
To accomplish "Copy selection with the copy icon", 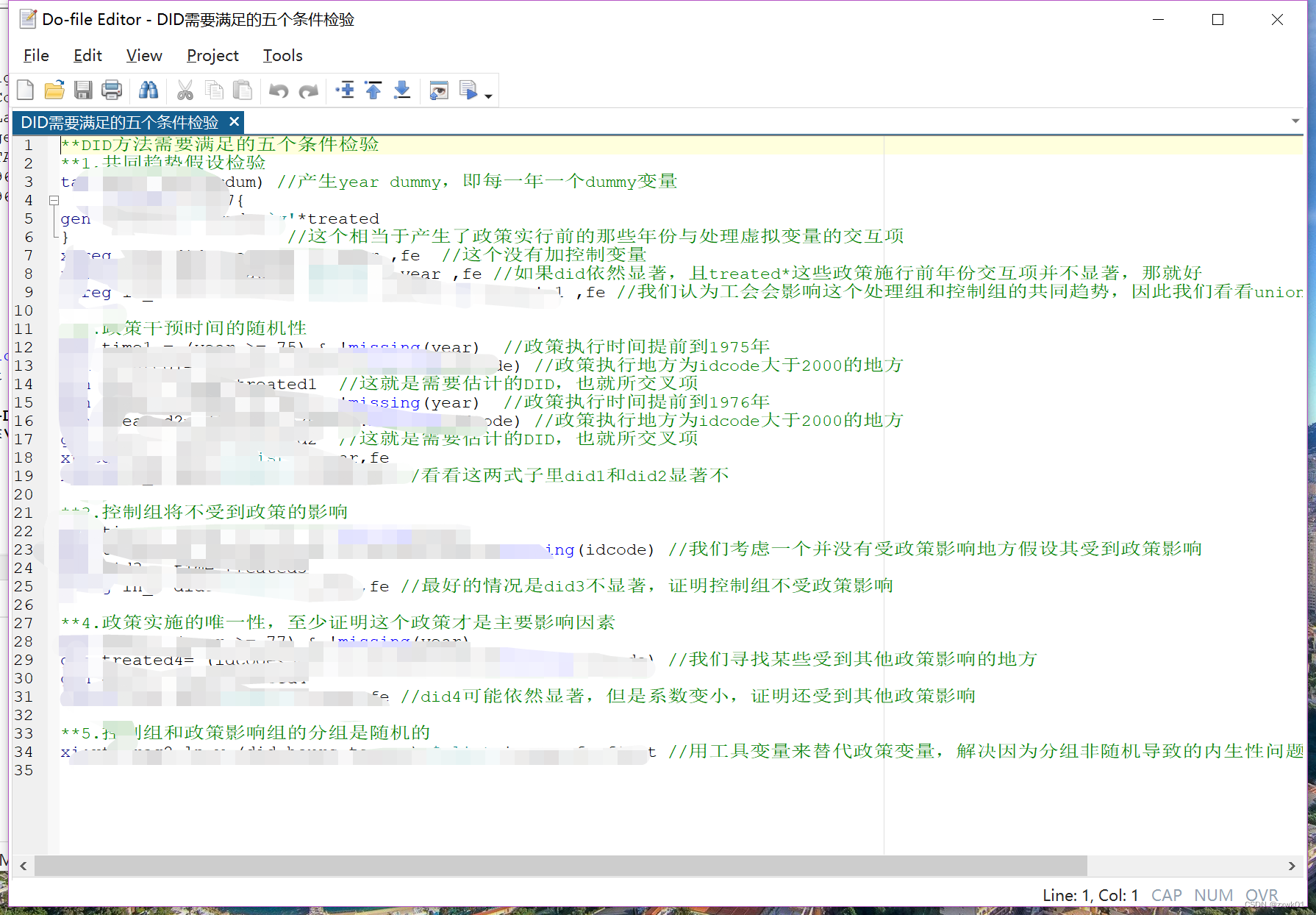I will pos(214,90).
